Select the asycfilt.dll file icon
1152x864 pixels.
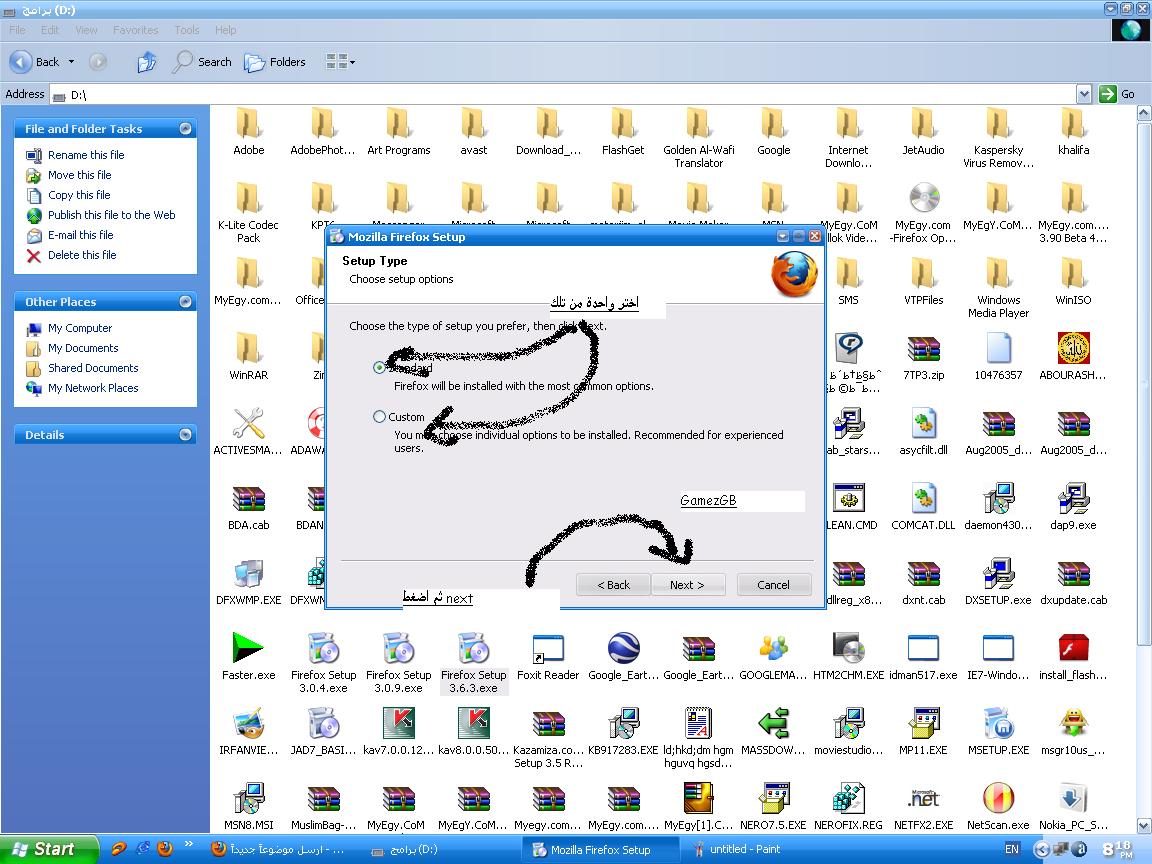[923, 423]
